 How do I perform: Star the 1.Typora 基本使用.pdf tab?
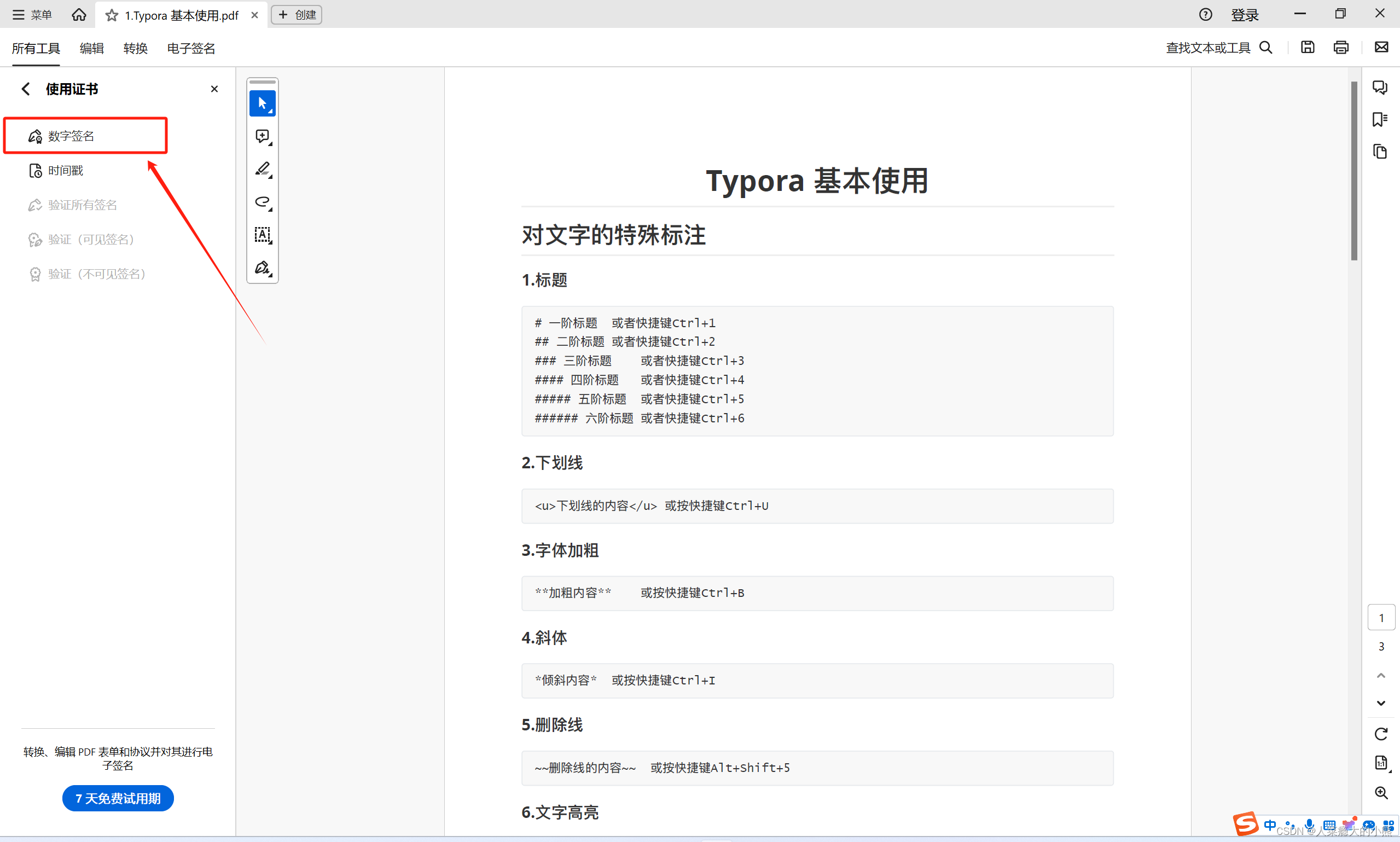[x=112, y=15]
